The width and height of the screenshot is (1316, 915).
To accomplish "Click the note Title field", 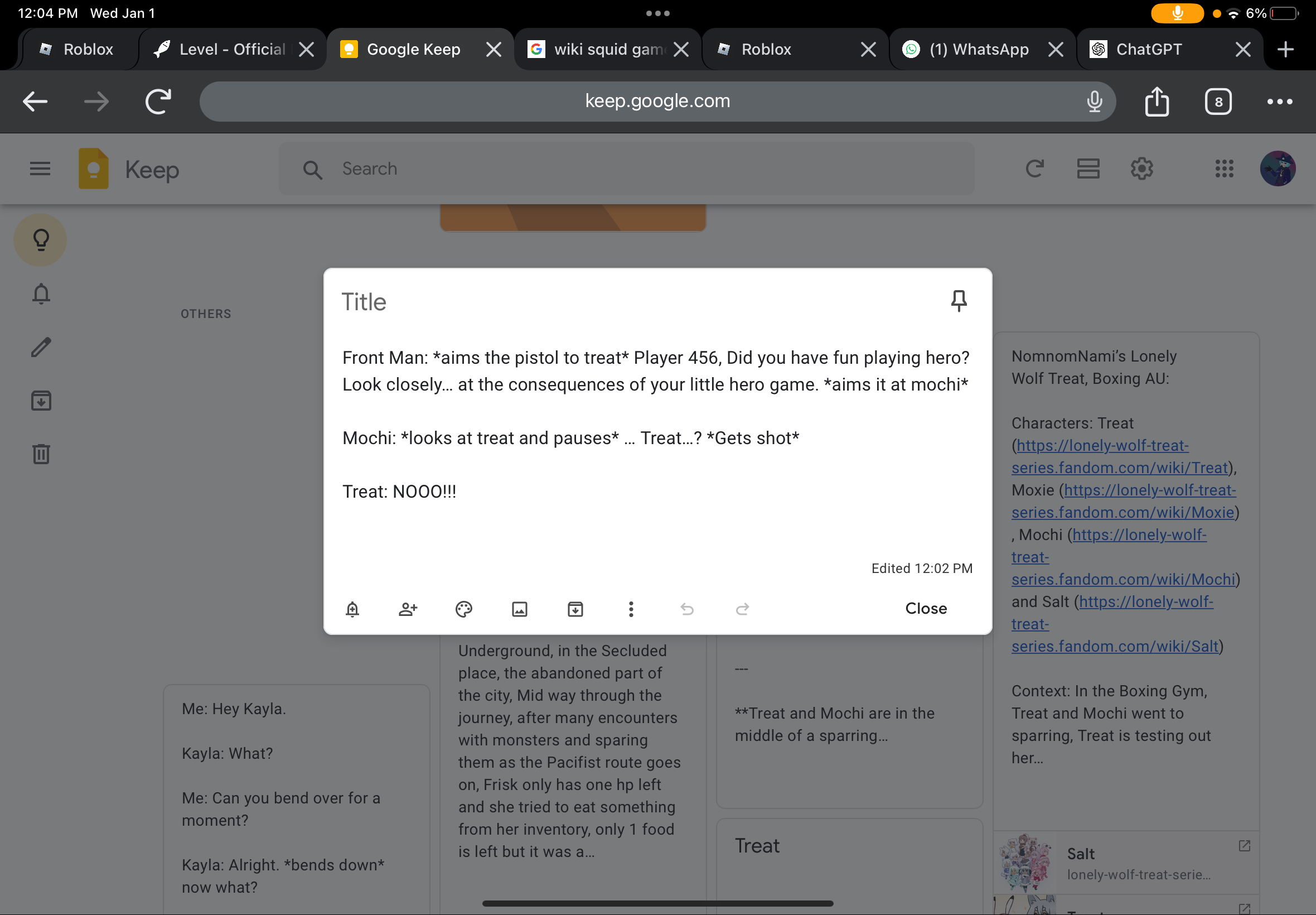I will 636,302.
